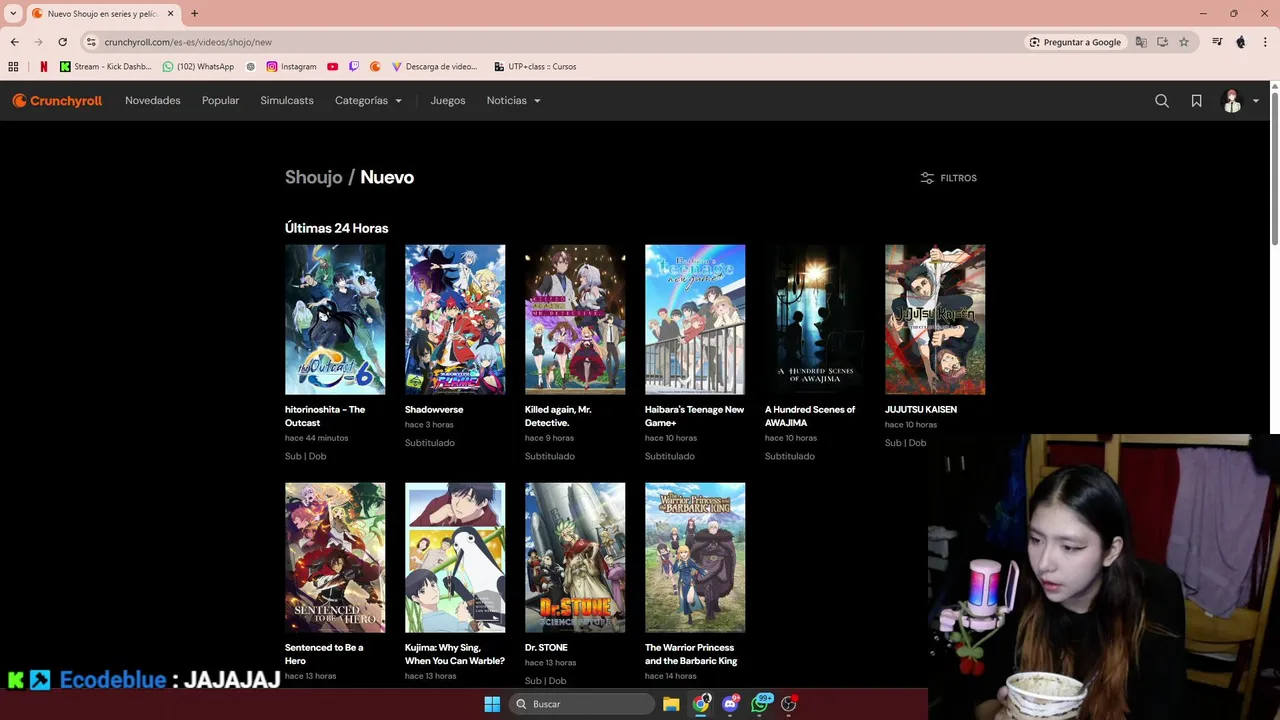
Task: Open the ChatGPT bookmark icon
Action: click(250, 67)
